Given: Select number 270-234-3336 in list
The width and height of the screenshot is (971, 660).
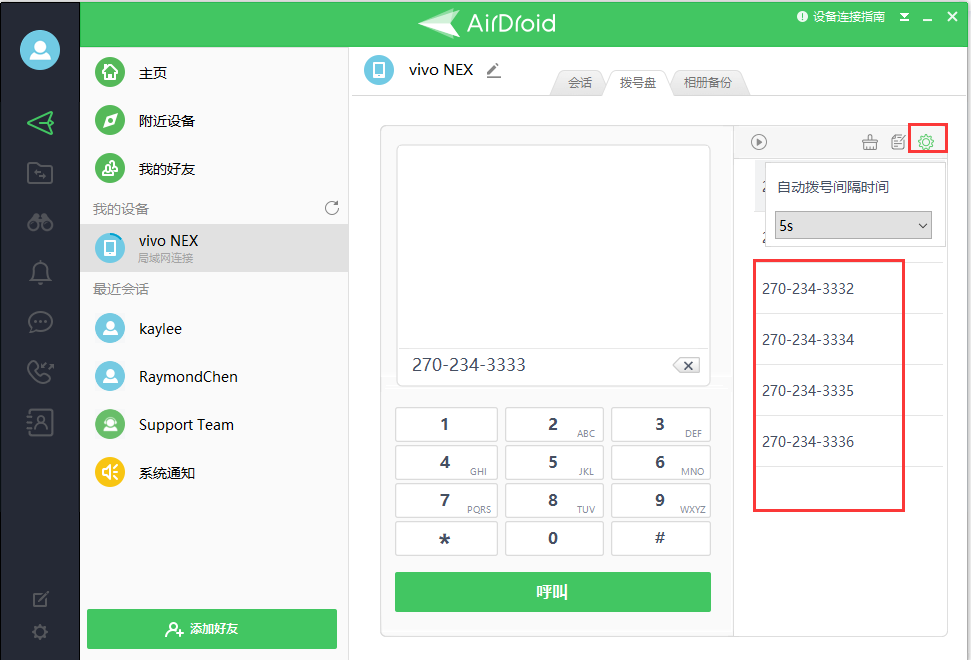Looking at the screenshot, I should click(849, 441).
